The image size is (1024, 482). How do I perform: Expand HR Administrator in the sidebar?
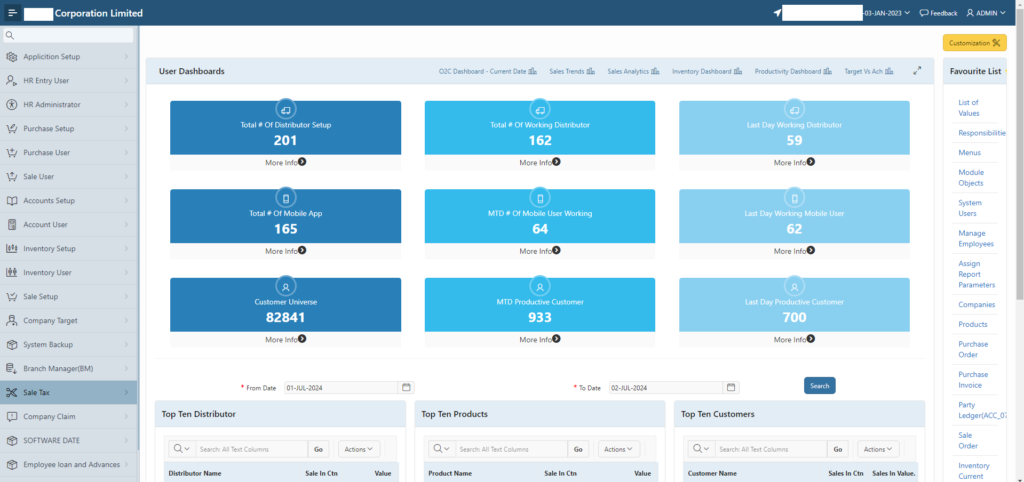pyautogui.click(x=68, y=105)
